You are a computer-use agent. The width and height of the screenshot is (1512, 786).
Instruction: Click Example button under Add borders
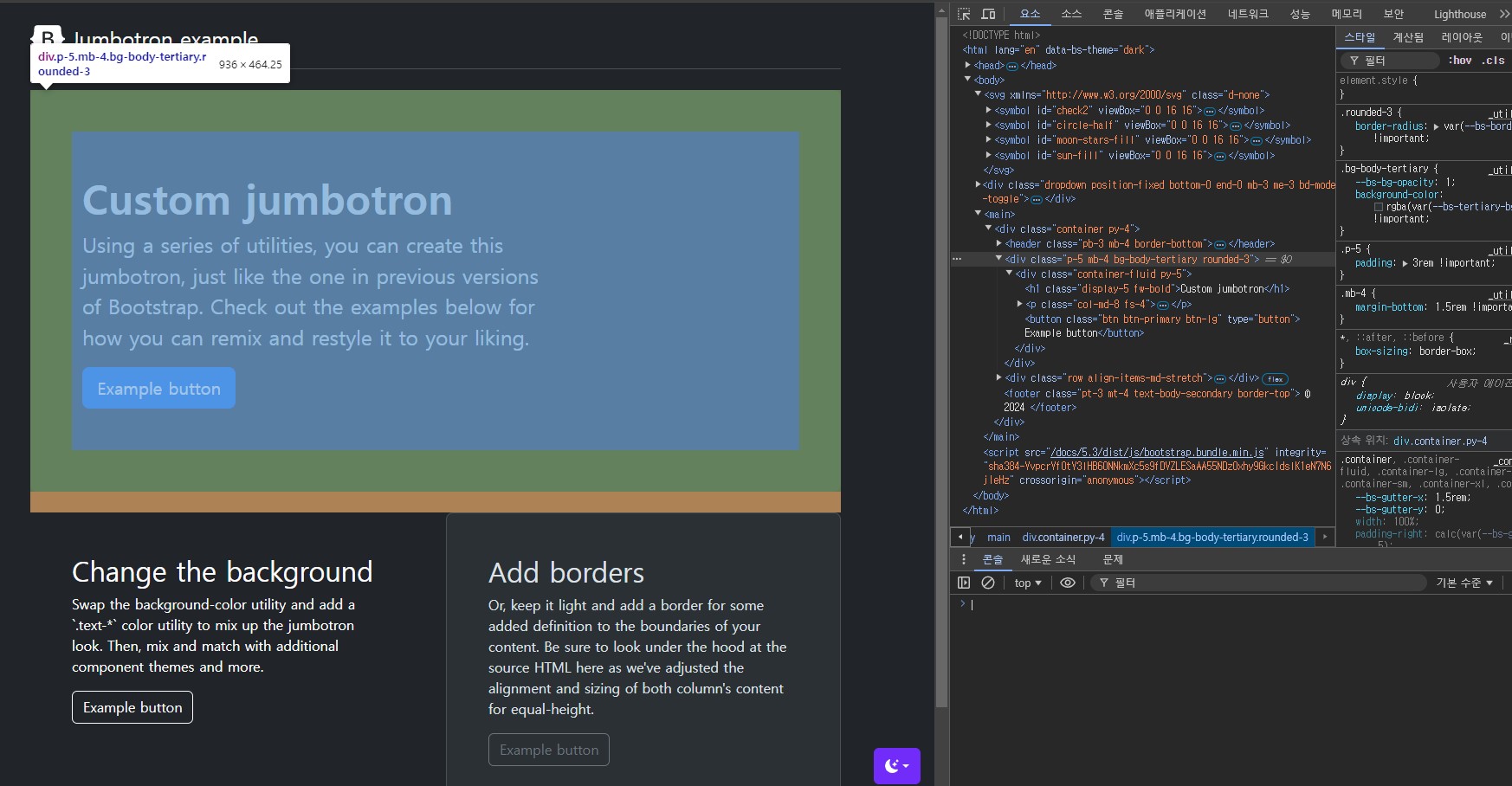(x=549, y=750)
